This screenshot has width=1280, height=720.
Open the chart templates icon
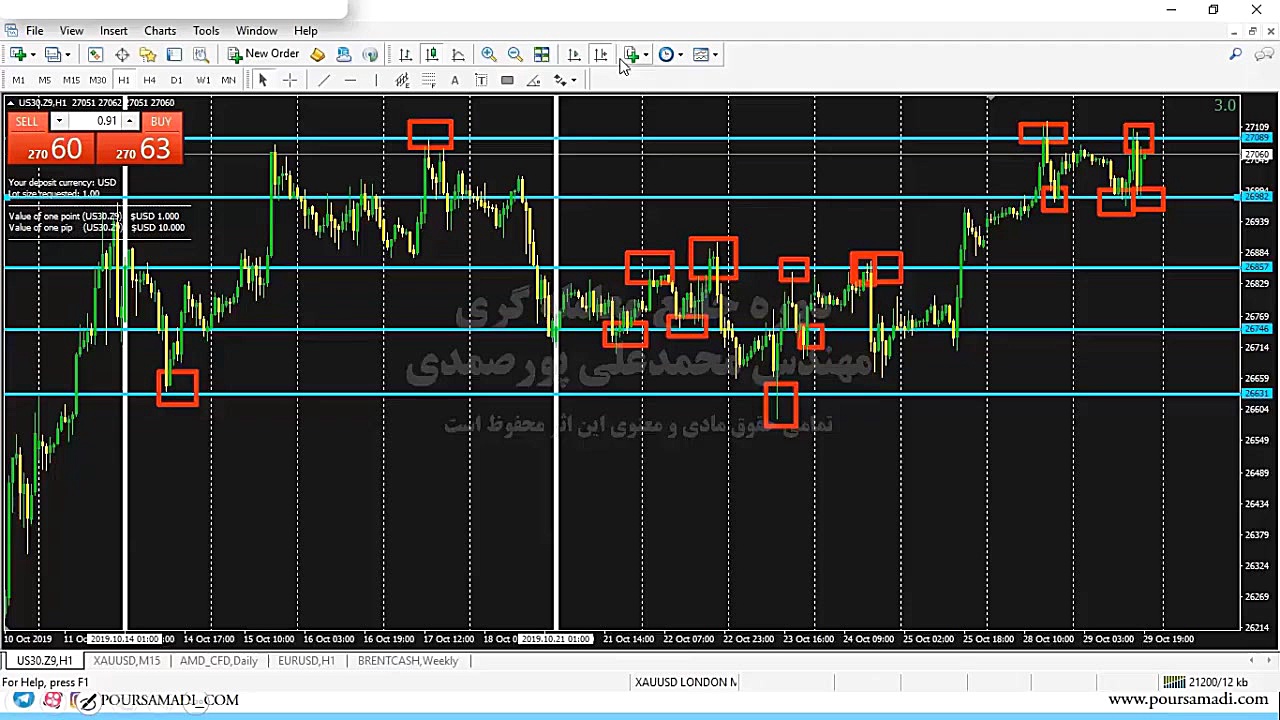[700, 54]
